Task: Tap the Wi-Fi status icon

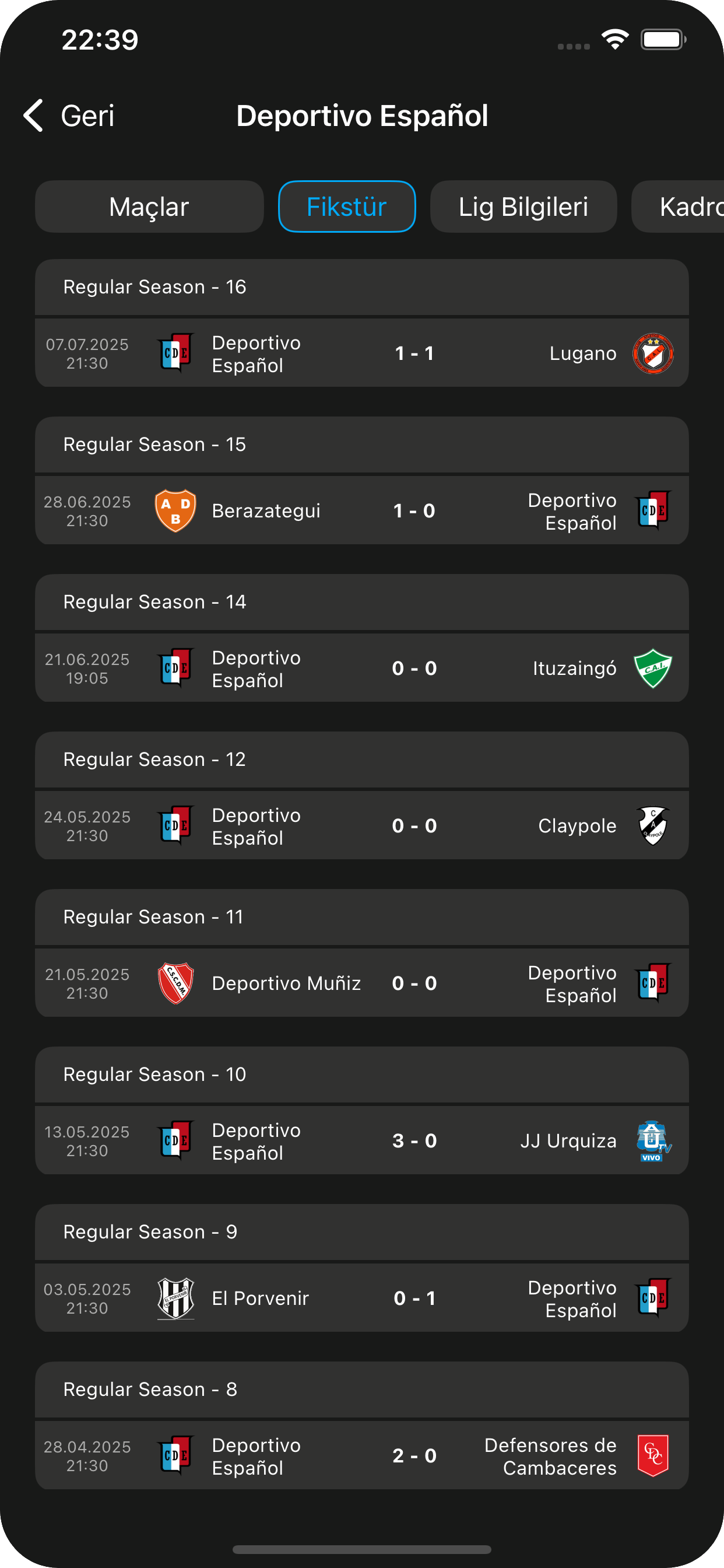Action: click(x=615, y=40)
